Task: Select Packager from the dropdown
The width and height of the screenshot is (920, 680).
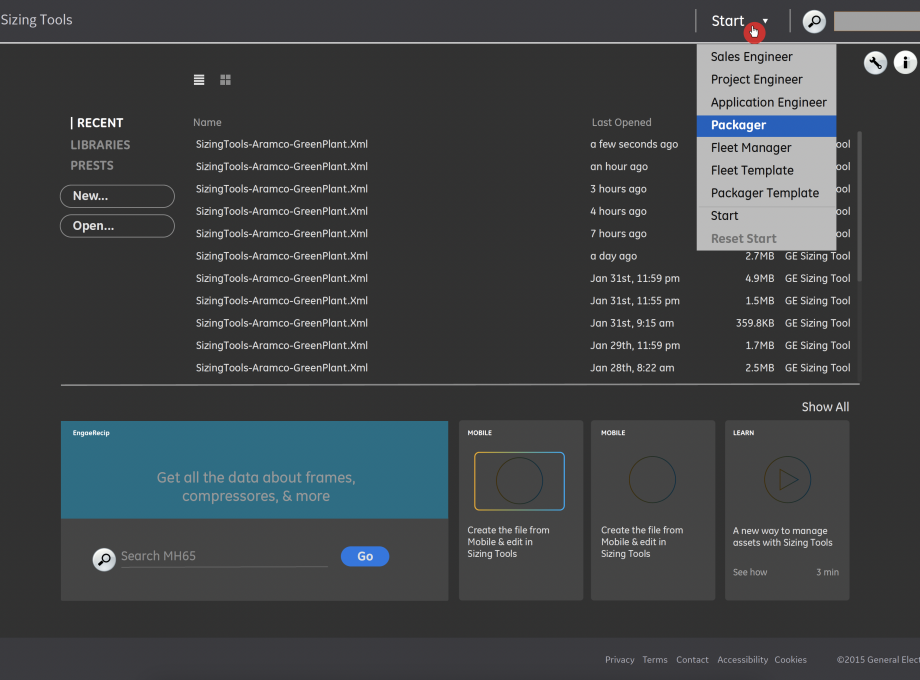Action: point(765,125)
